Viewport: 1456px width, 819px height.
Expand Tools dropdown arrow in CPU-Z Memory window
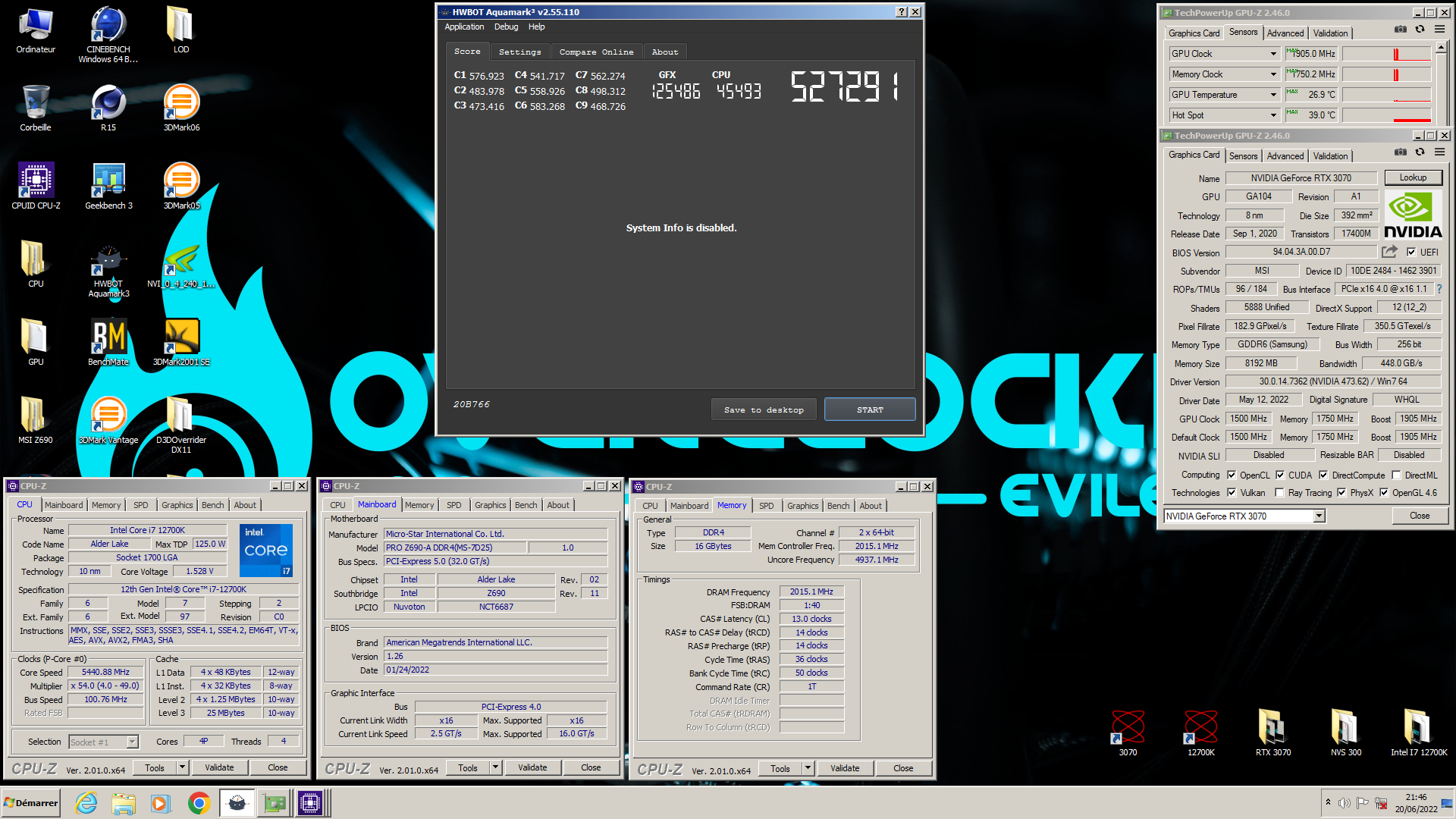coord(808,768)
